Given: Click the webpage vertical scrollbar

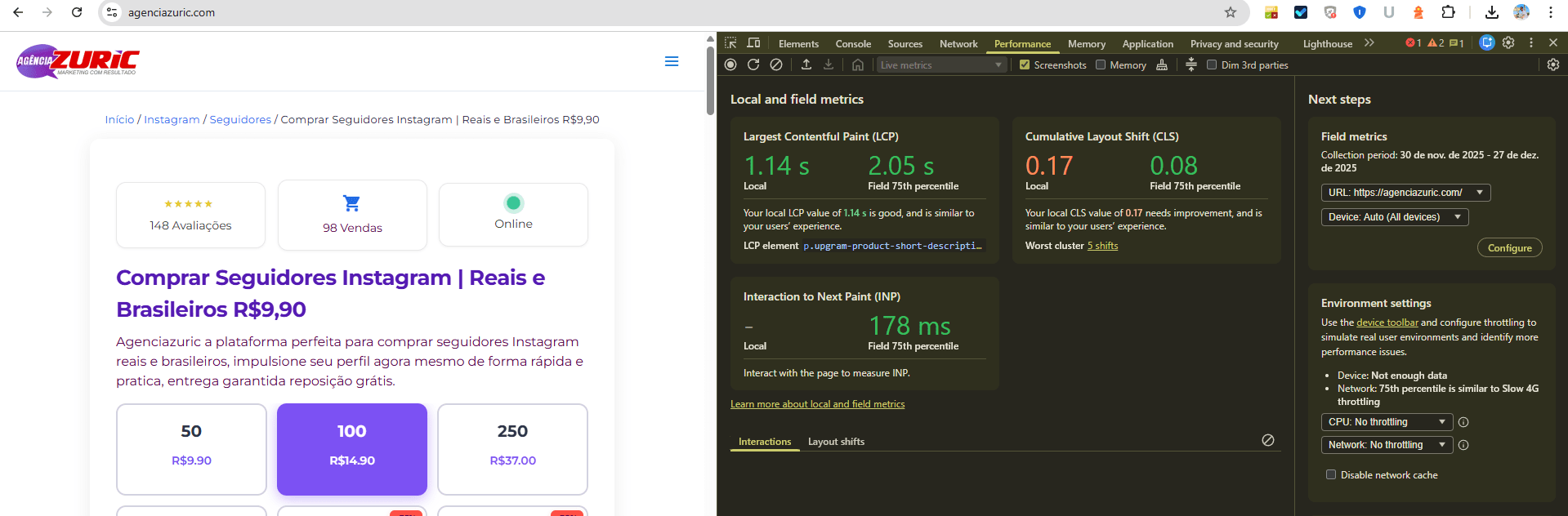Looking at the screenshot, I should click(710, 82).
